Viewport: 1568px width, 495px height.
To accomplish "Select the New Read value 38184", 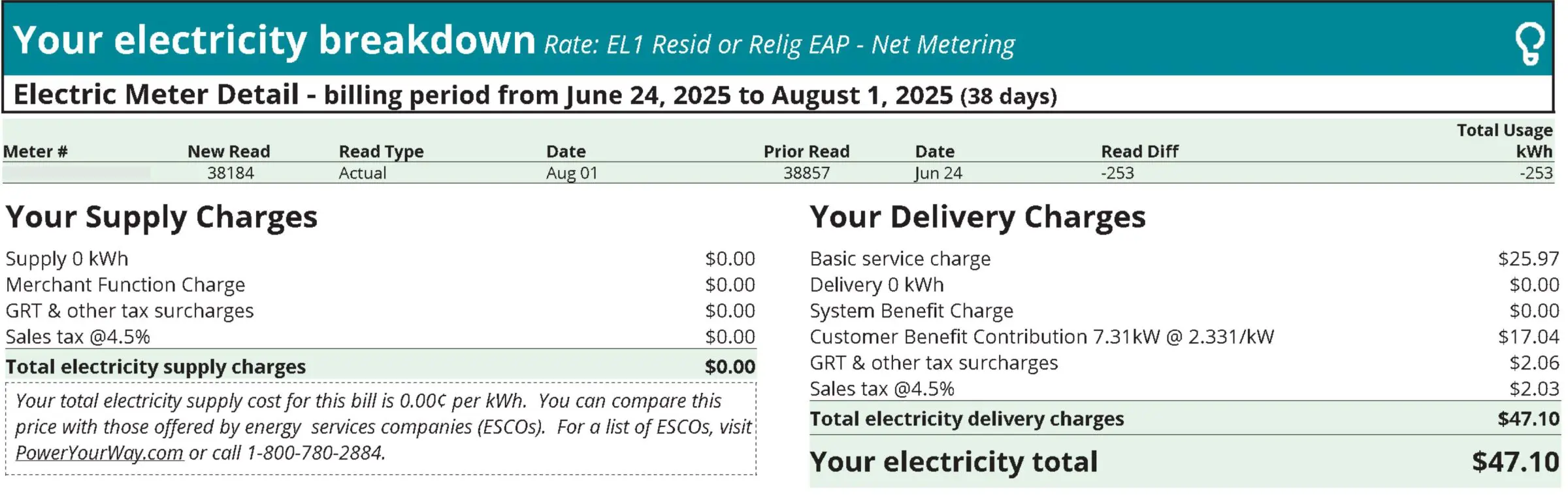I will click(x=231, y=173).
